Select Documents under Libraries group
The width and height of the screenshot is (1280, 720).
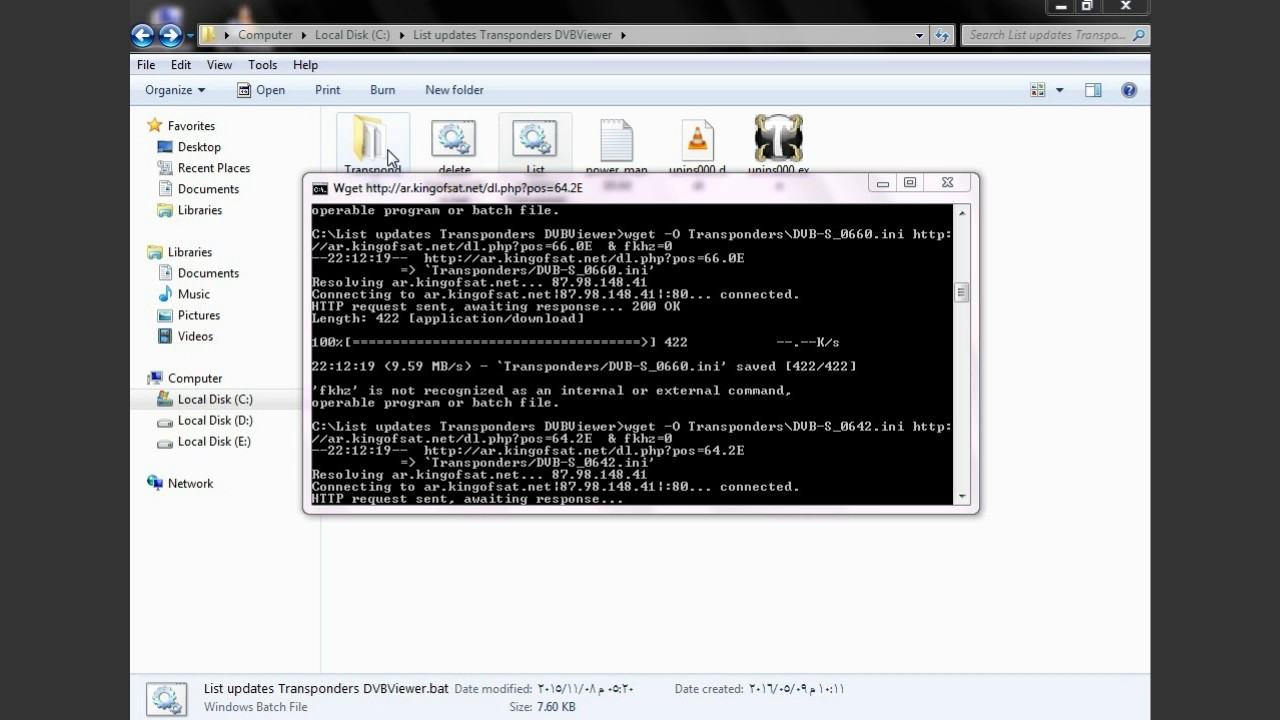[x=208, y=273]
